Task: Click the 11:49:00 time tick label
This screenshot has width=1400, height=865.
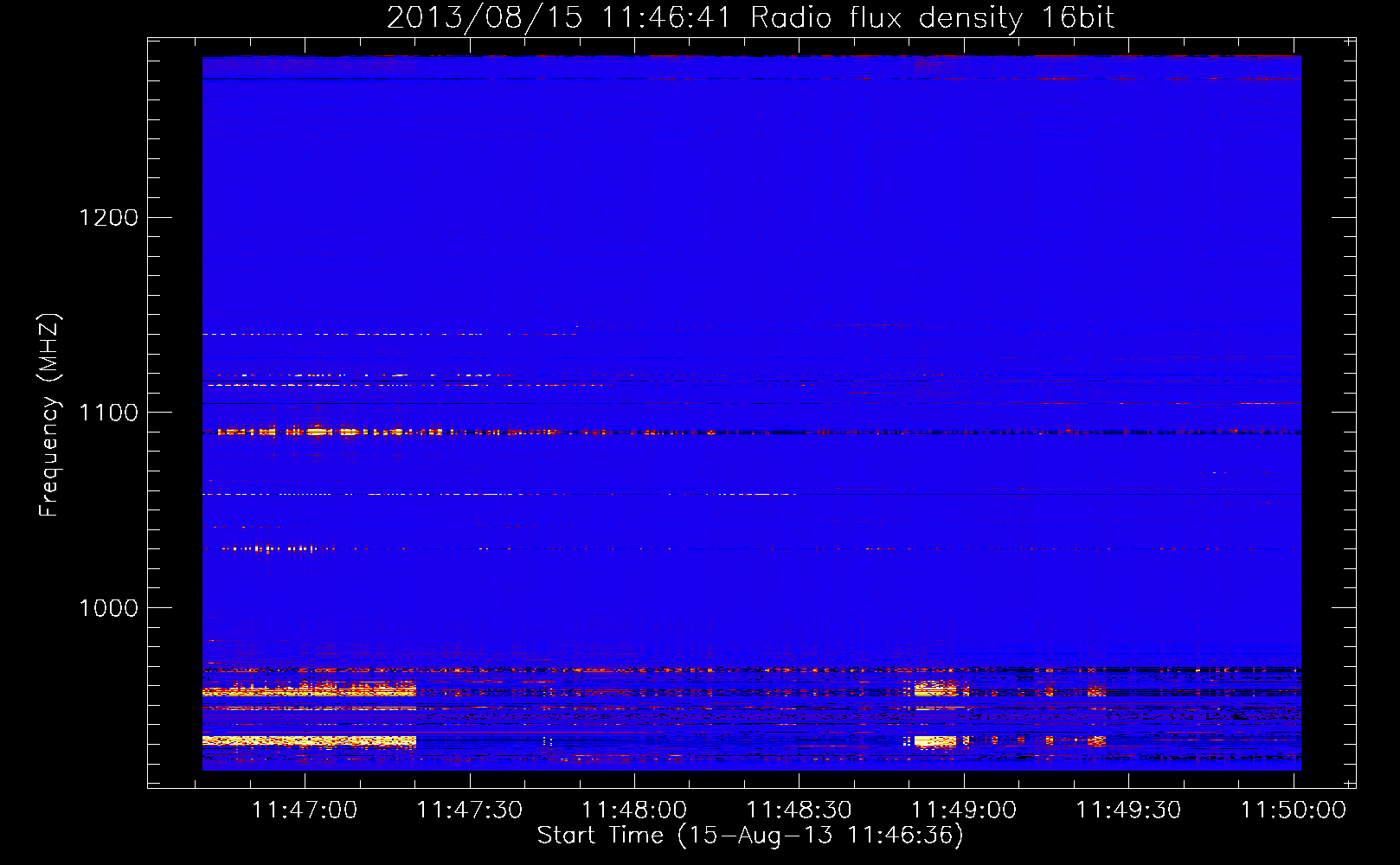Action: (964, 811)
